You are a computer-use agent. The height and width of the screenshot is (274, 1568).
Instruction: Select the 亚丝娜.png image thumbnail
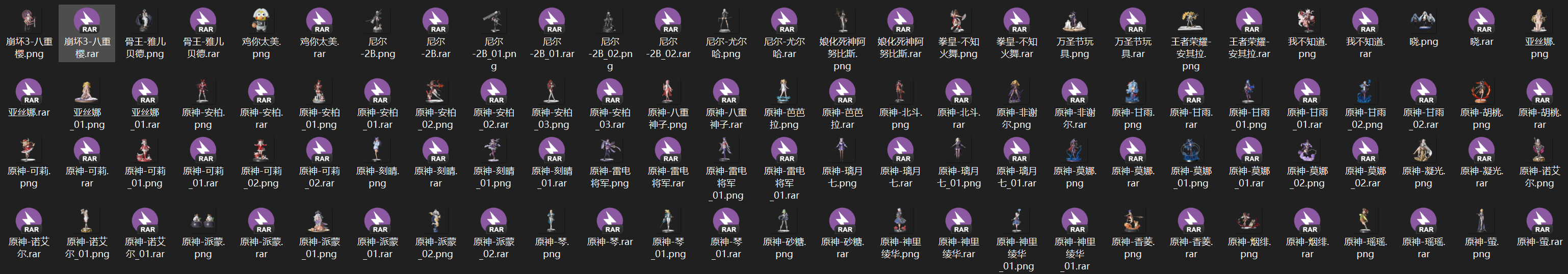point(1540,21)
